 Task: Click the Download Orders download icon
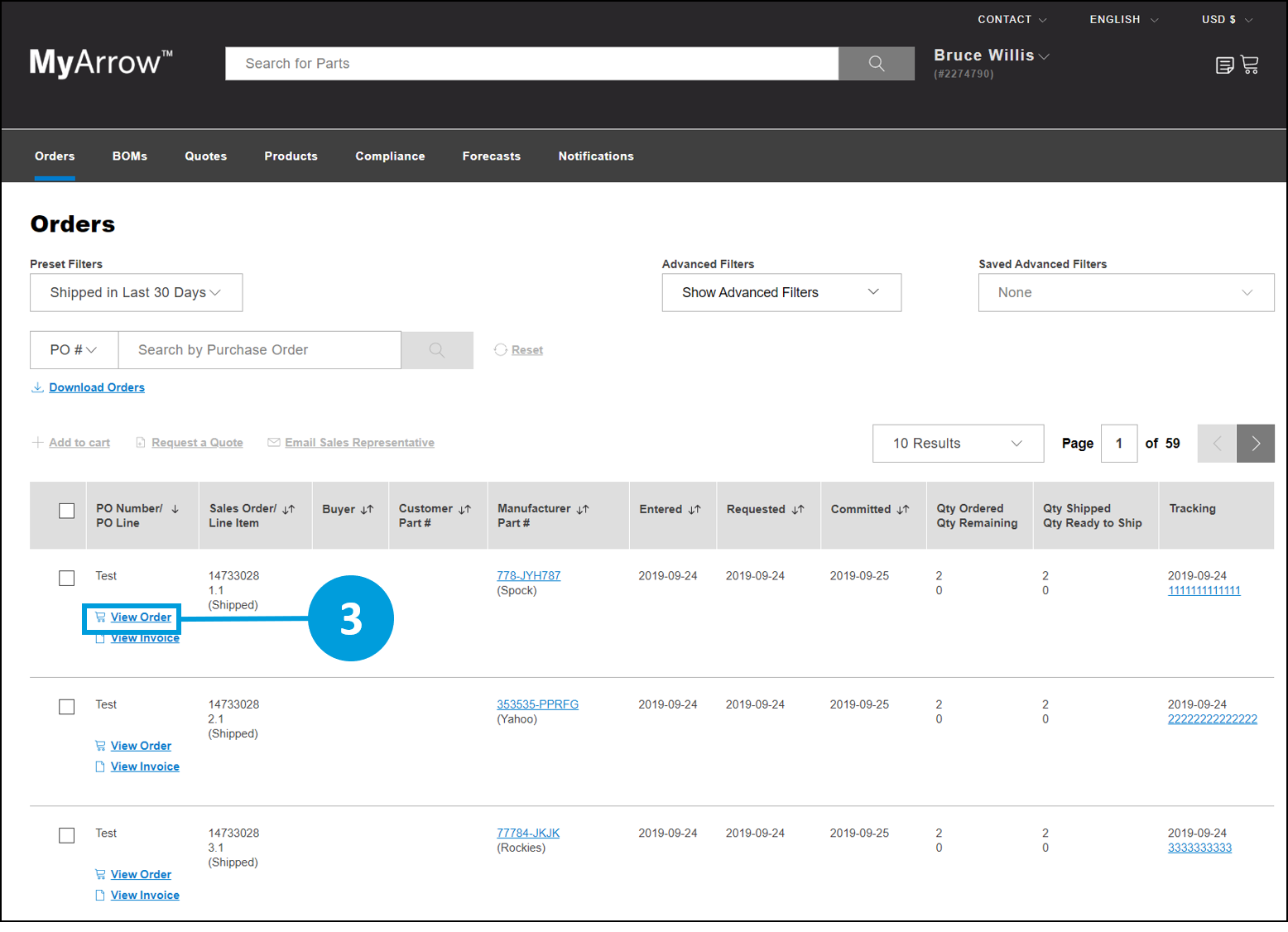pyautogui.click(x=37, y=387)
